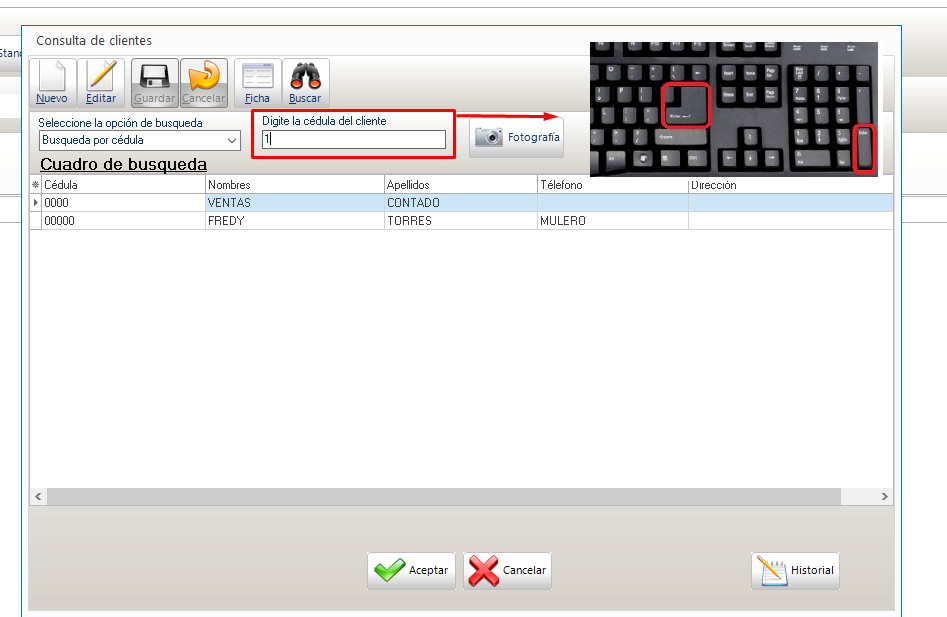Click the horizontal scrollbar left arrow
Viewport: 947px width, 617px height.
[39, 497]
